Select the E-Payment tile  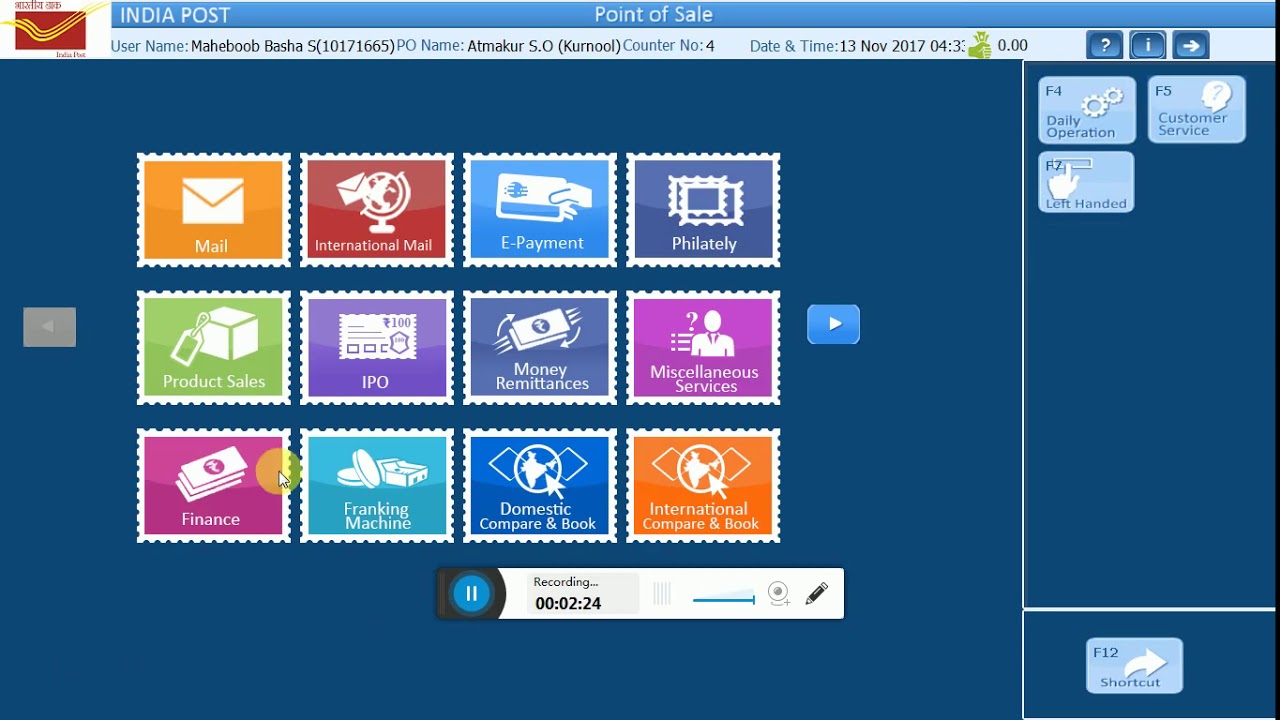click(x=540, y=210)
